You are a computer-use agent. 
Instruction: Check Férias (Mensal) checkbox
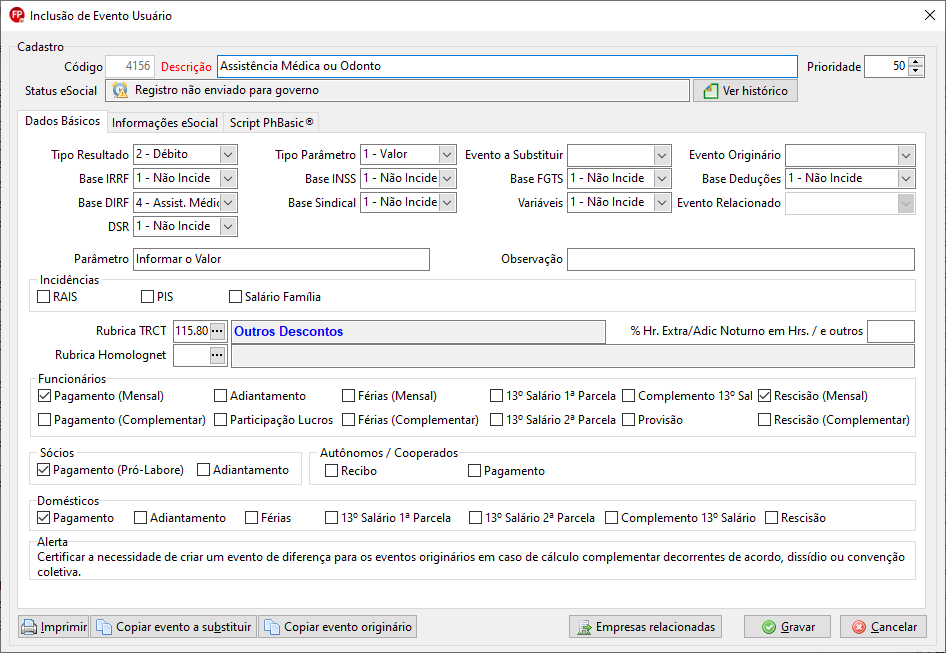[348, 396]
